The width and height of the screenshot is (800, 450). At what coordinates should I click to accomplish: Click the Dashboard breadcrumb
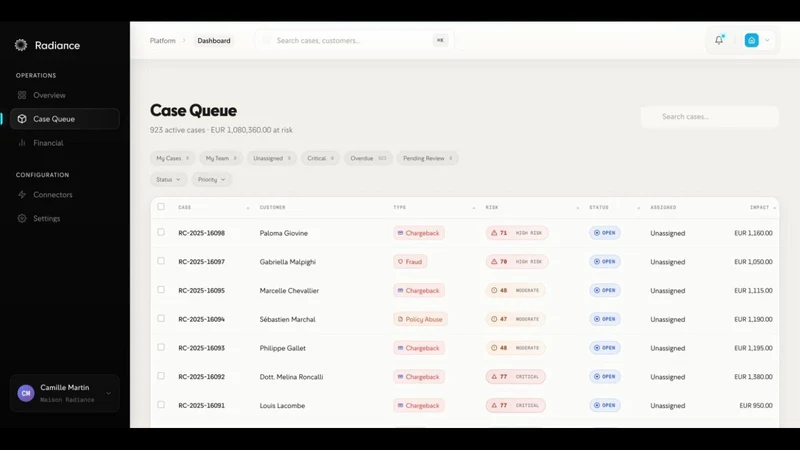(x=214, y=40)
